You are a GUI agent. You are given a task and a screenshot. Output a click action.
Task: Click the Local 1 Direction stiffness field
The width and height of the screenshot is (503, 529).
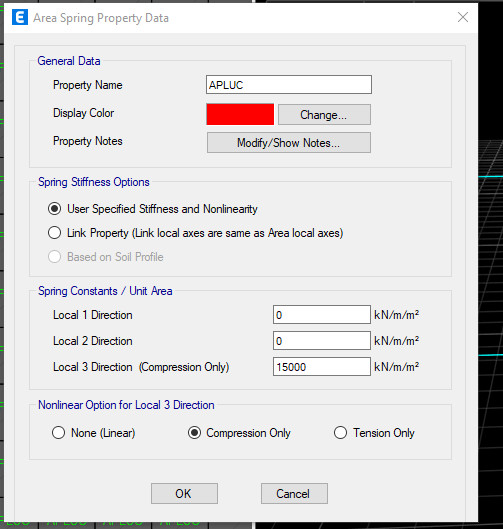click(x=322, y=315)
